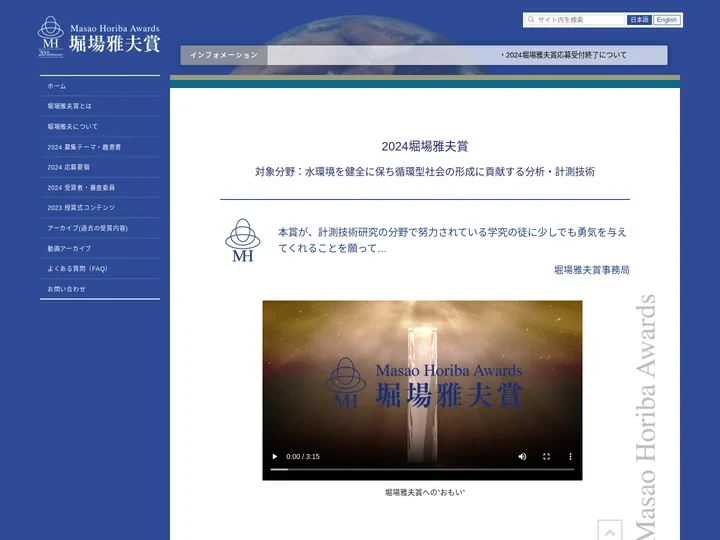Open 2023 授賞式コンテンツ menu item

100,208
